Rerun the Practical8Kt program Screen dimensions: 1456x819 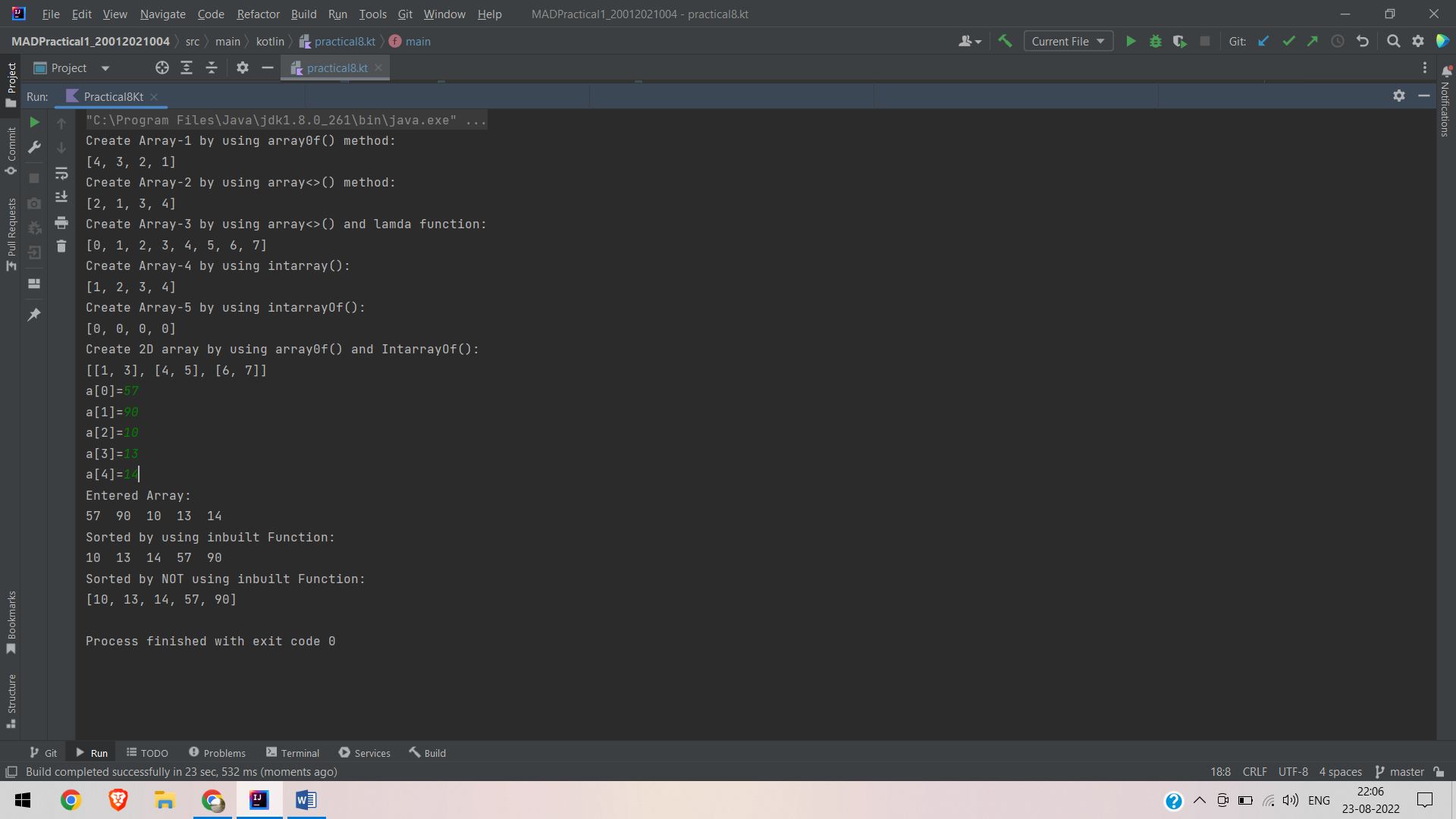(x=34, y=122)
